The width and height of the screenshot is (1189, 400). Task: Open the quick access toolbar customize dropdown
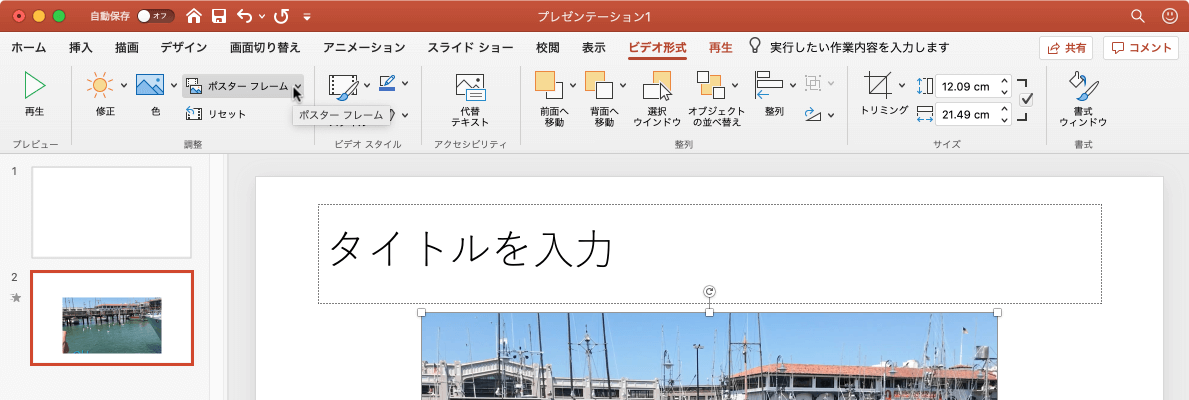(306, 16)
